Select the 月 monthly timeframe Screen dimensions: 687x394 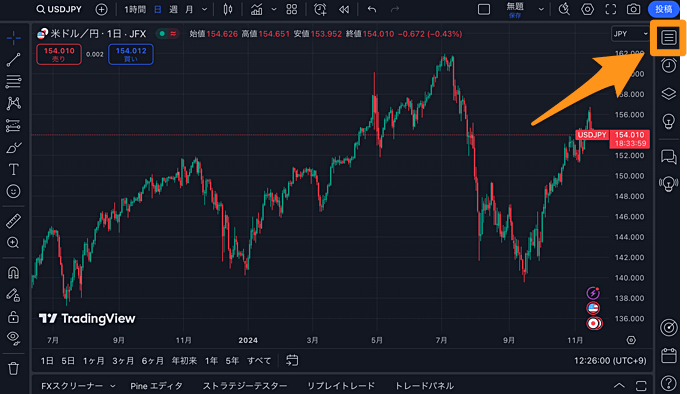[189, 9]
